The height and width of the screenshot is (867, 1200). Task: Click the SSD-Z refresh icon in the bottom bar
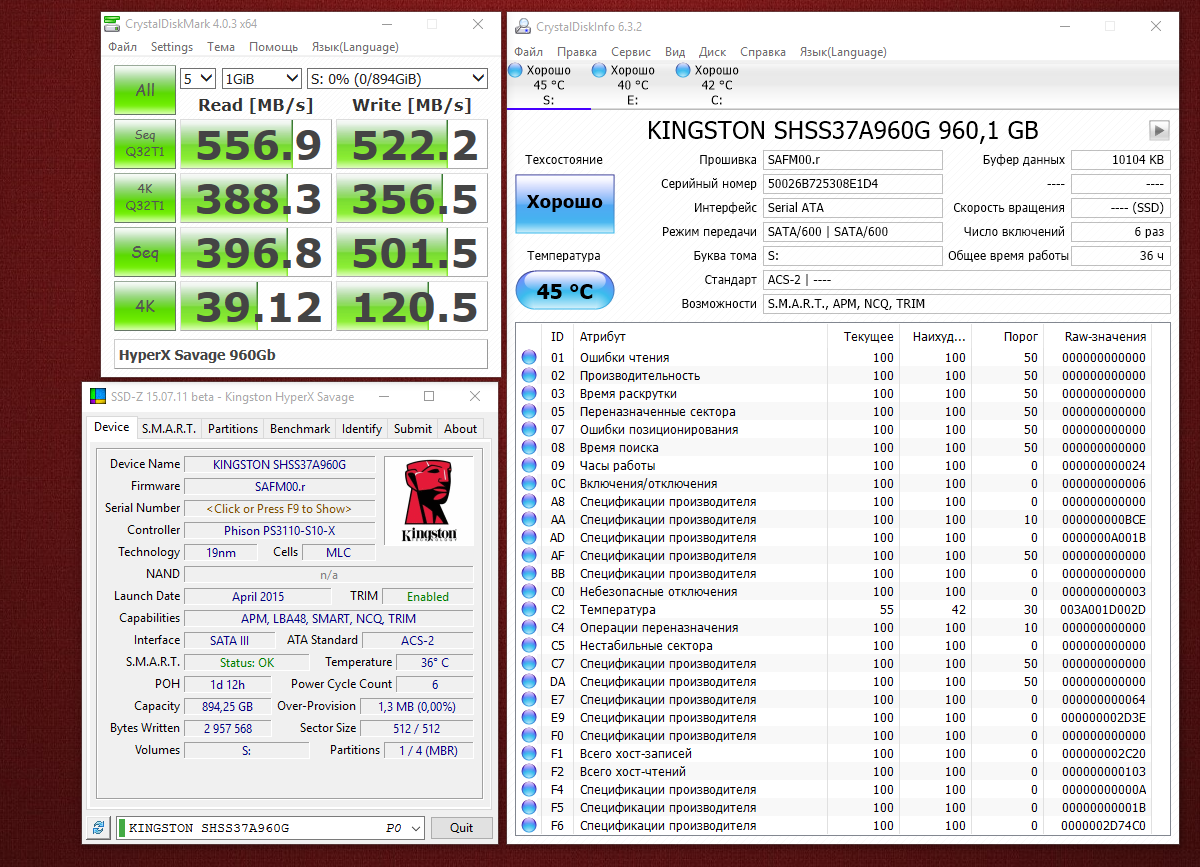(98, 828)
